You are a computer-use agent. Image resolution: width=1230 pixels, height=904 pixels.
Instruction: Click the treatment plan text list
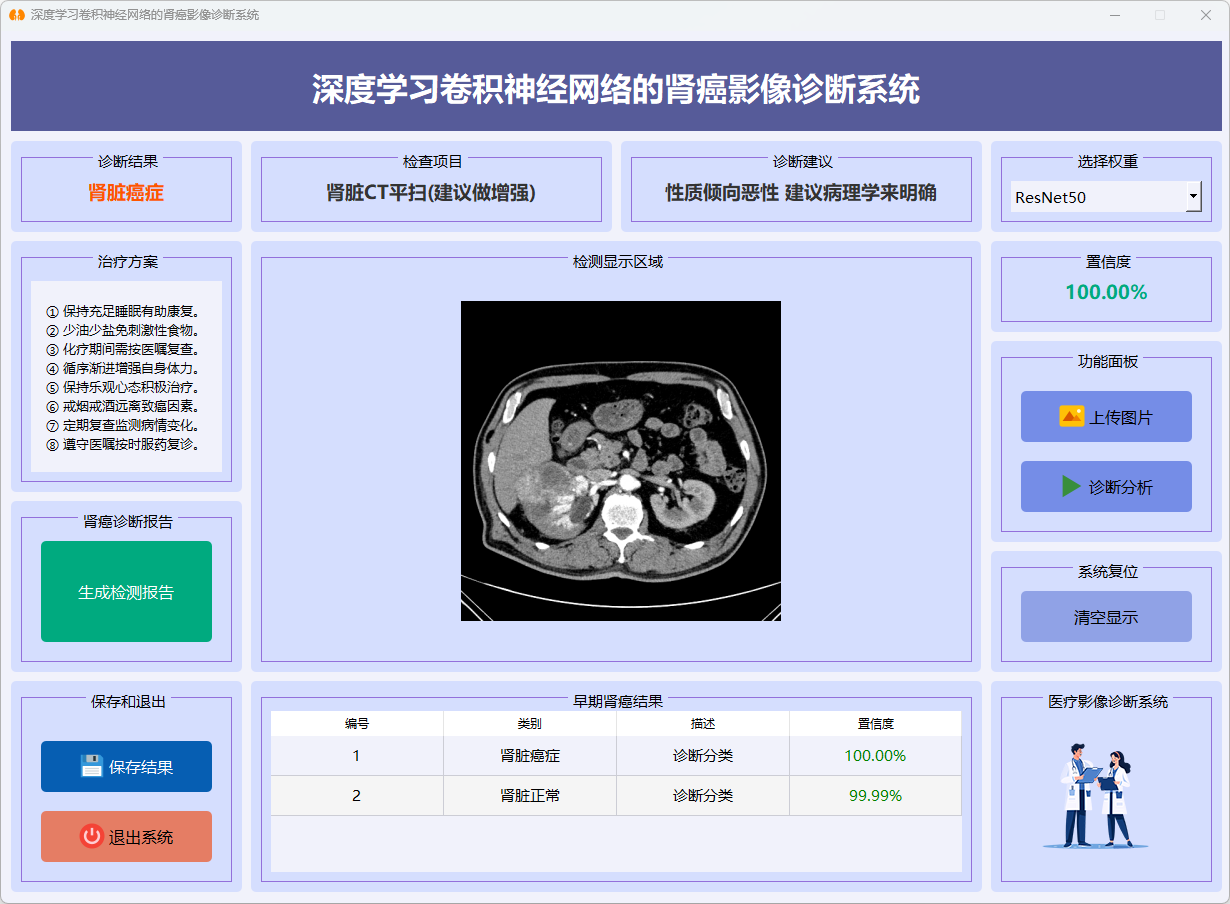pyautogui.click(x=126, y=377)
